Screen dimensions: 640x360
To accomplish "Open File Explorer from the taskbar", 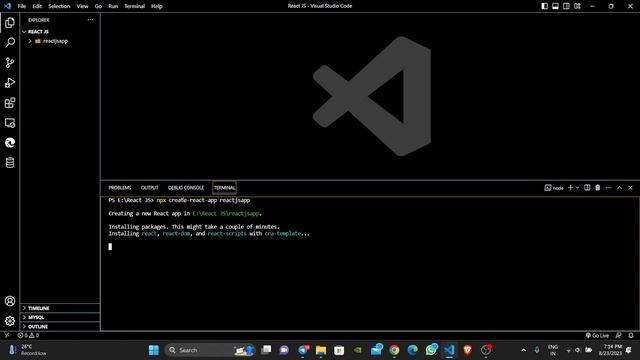I will [321, 350].
